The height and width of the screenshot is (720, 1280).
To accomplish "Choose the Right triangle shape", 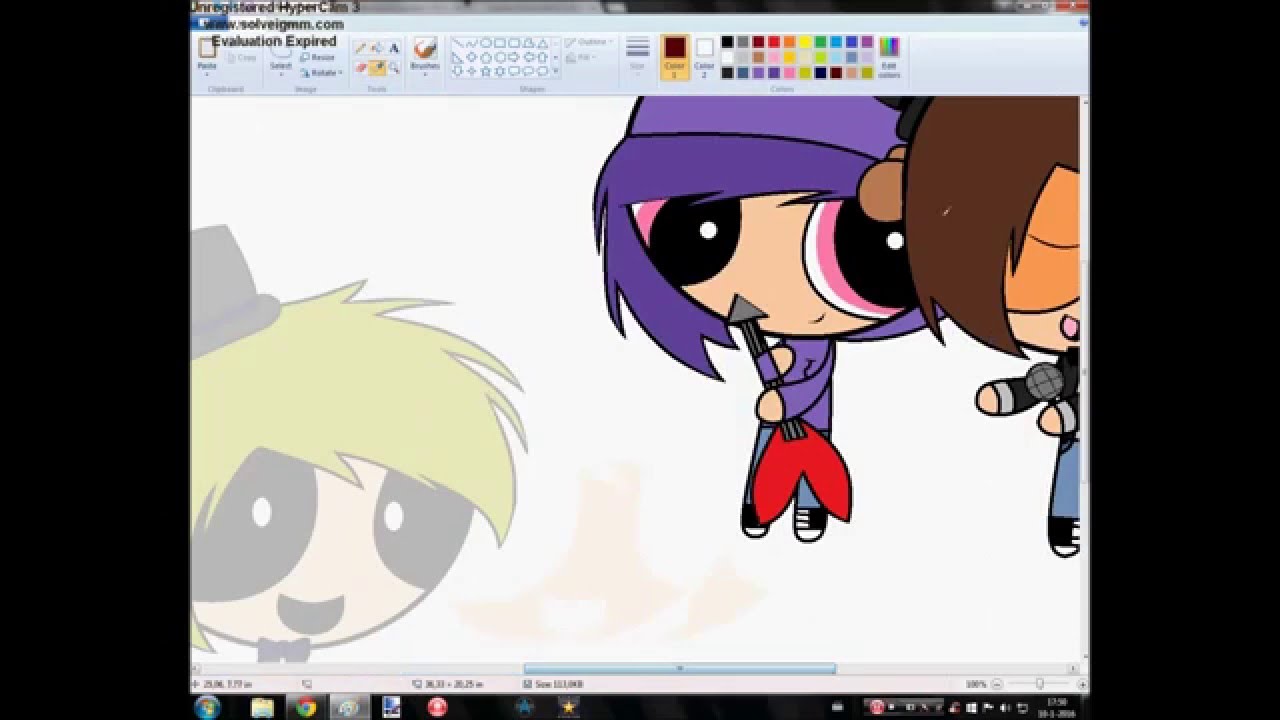I will coord(458,57).
